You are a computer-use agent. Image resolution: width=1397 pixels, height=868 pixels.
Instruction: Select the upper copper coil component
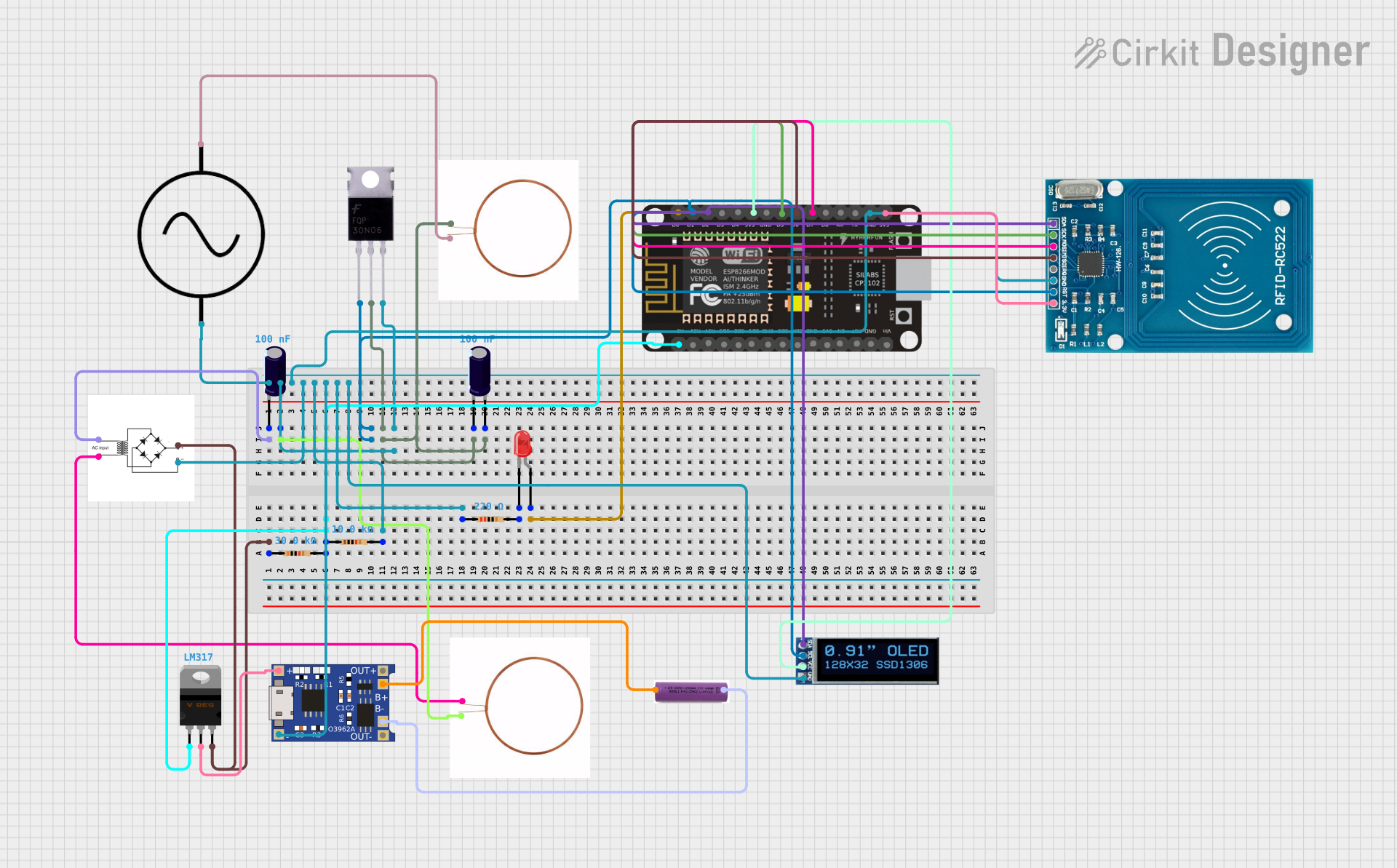(x=509, y=230)
